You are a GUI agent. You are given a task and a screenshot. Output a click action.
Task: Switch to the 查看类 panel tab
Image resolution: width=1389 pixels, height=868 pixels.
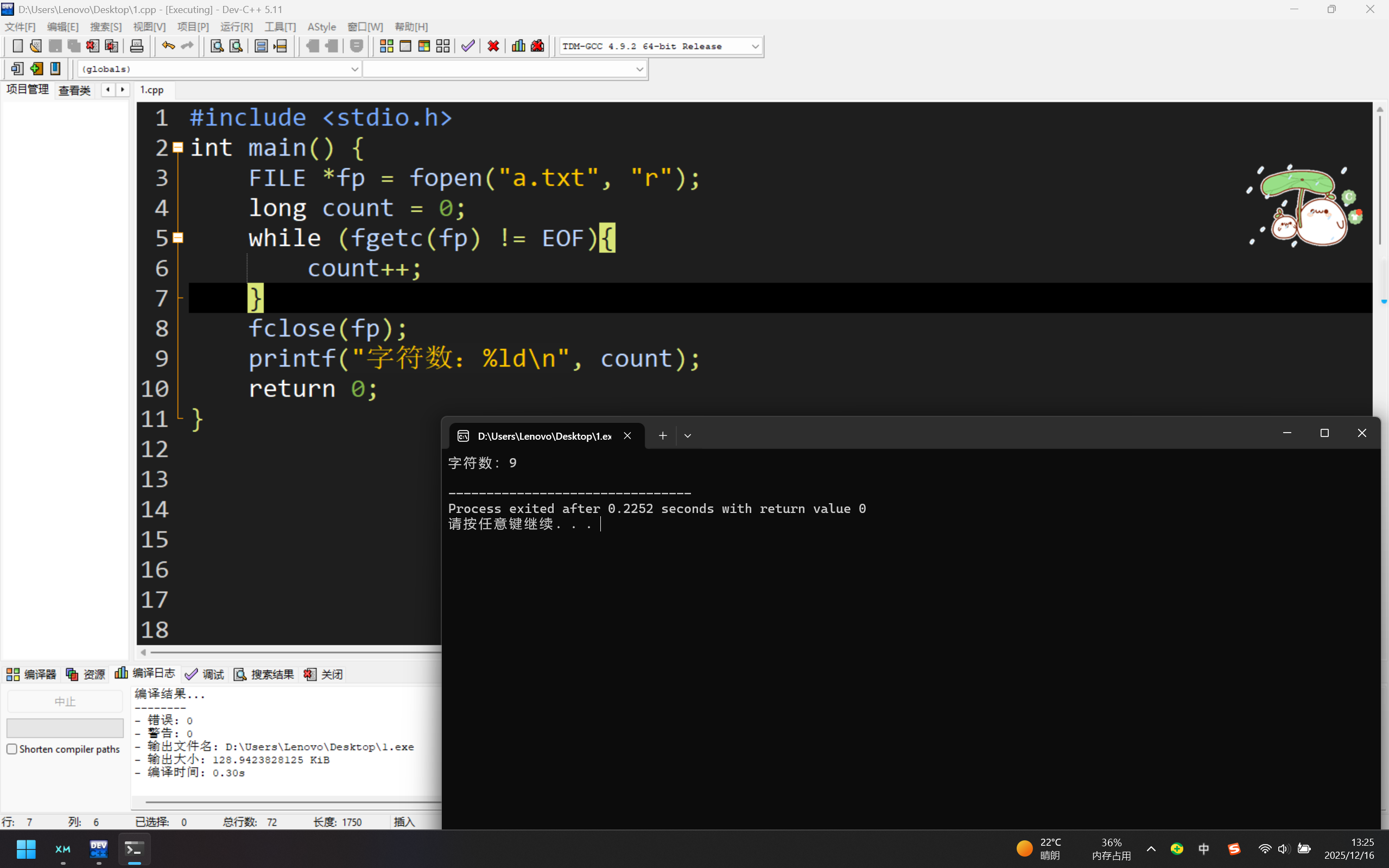pos(74,90)
